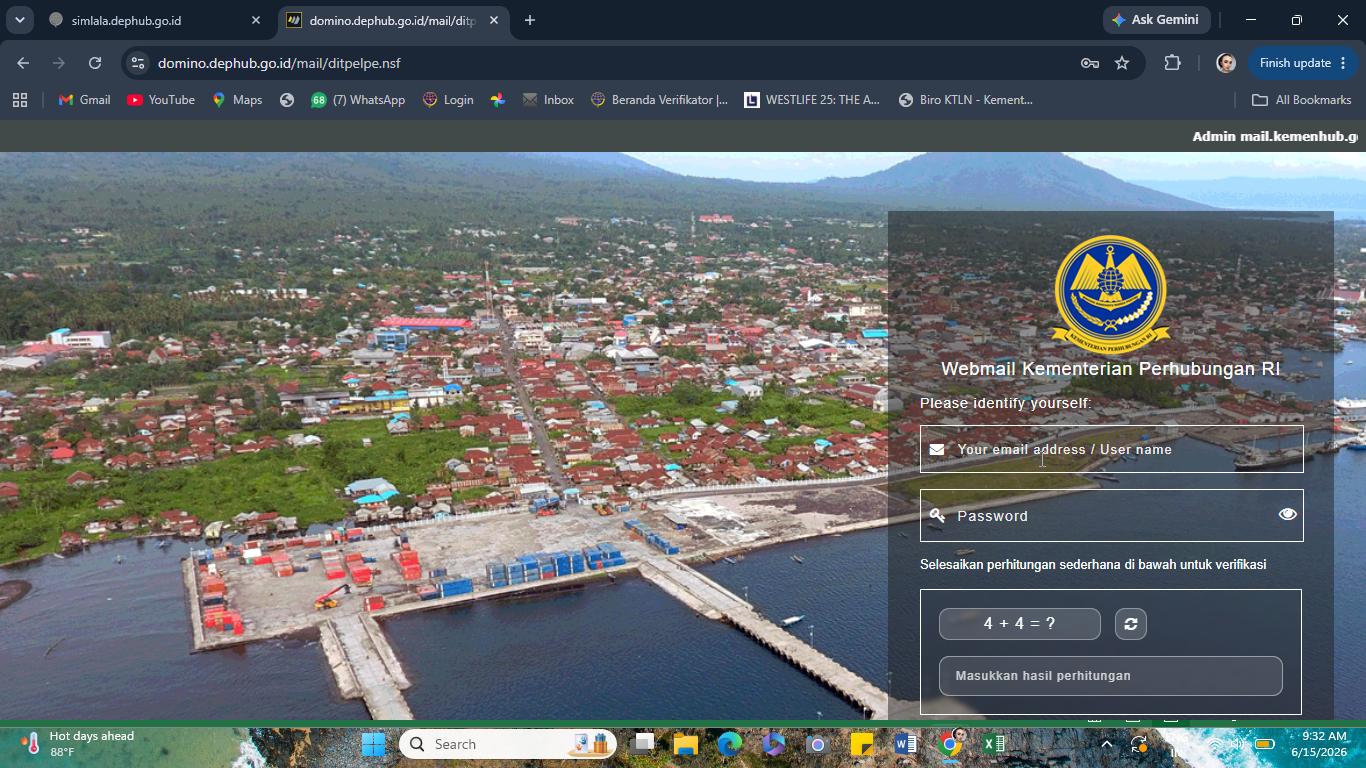This screenshot has width=1366, height=768.
Task: Launch Microsoft Edge from the taskbar
Action: [730, 744]
